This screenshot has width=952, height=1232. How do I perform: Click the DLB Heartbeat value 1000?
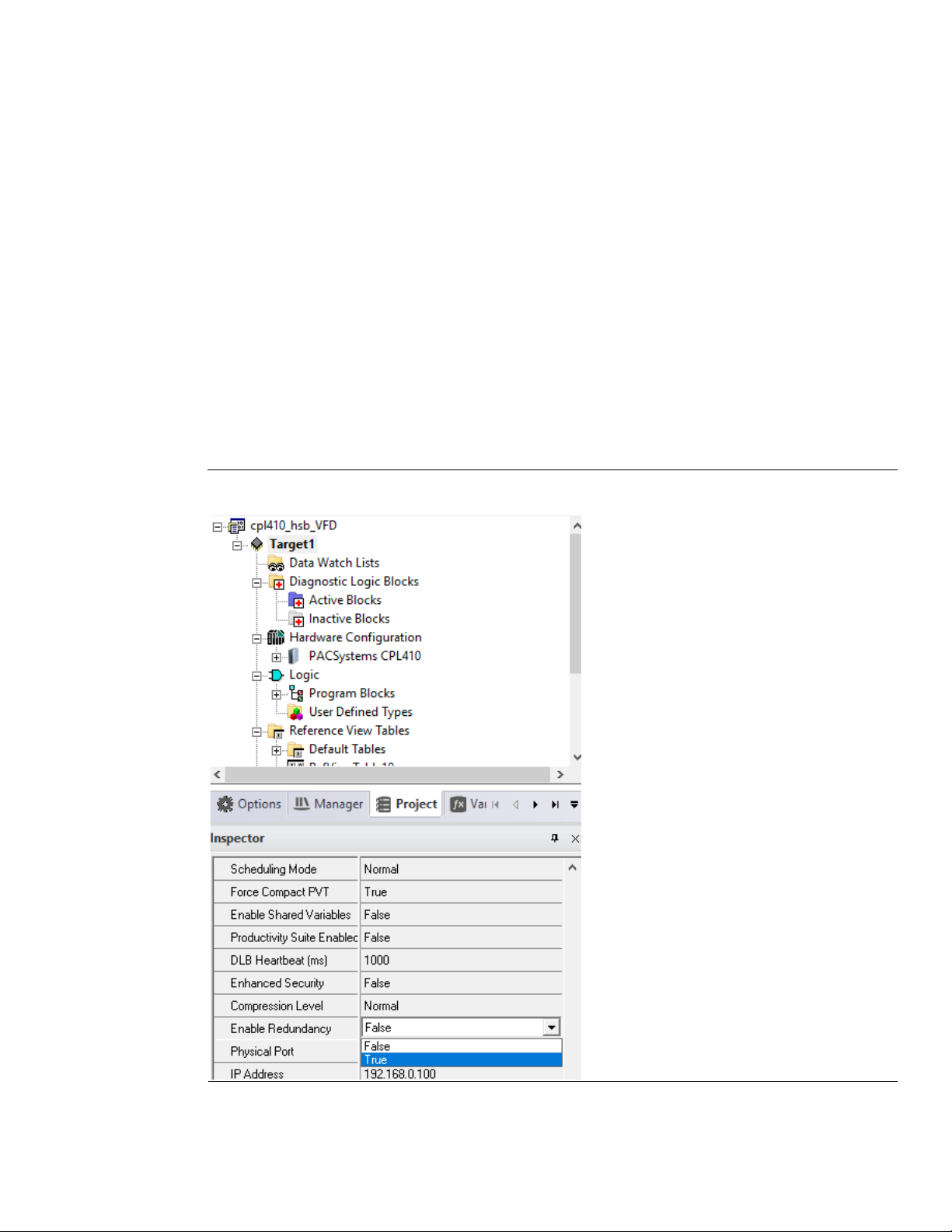462,960
